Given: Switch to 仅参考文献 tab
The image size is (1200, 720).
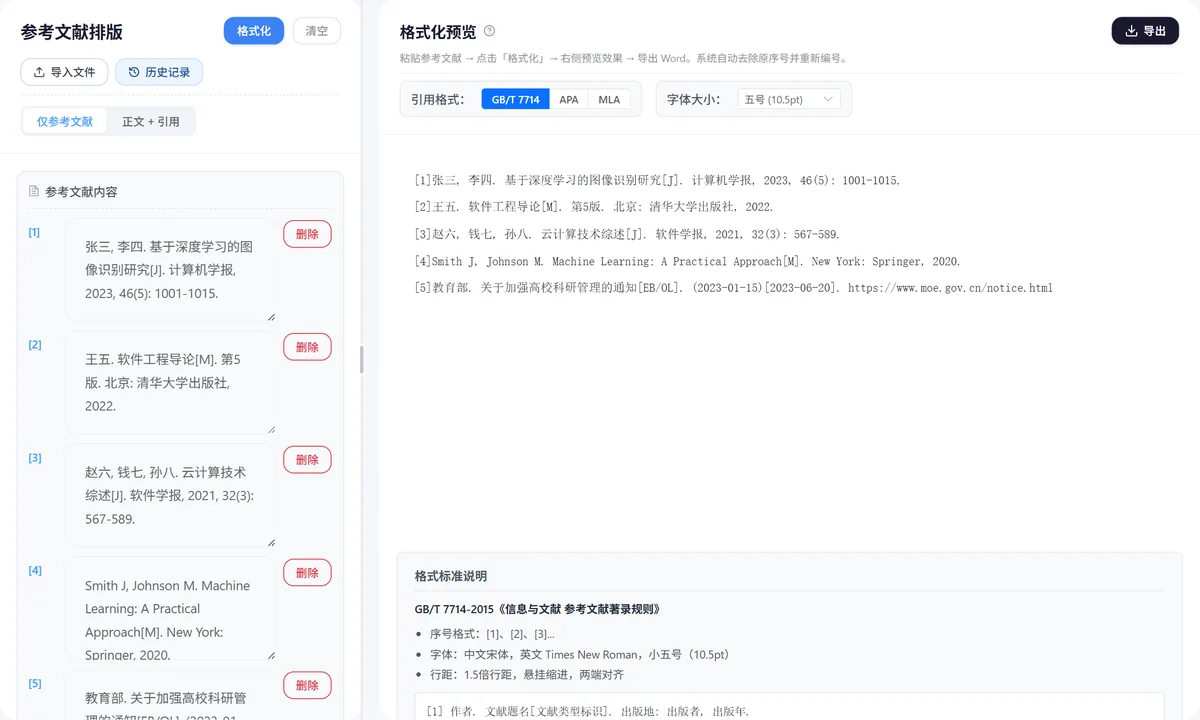Looking at the screenshot, I should pos(65,121).
